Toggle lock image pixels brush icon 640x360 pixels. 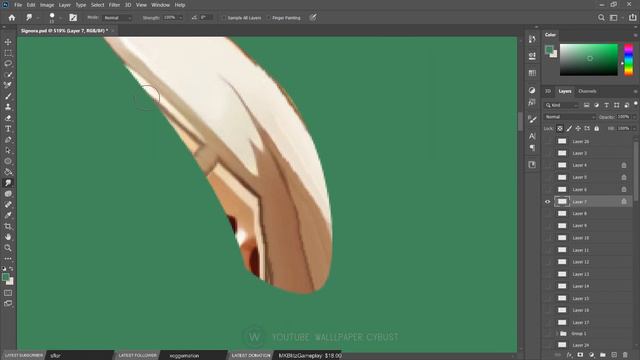pyautogui.click(x=569, y=129)
